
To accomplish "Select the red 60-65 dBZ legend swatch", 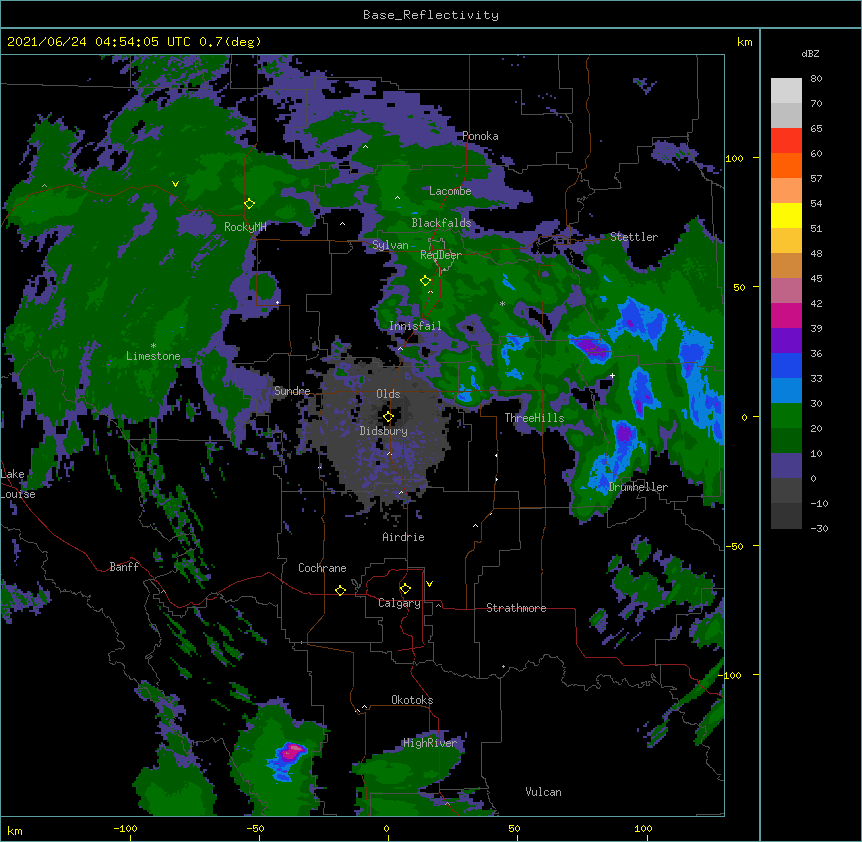I will click(786, 141).
